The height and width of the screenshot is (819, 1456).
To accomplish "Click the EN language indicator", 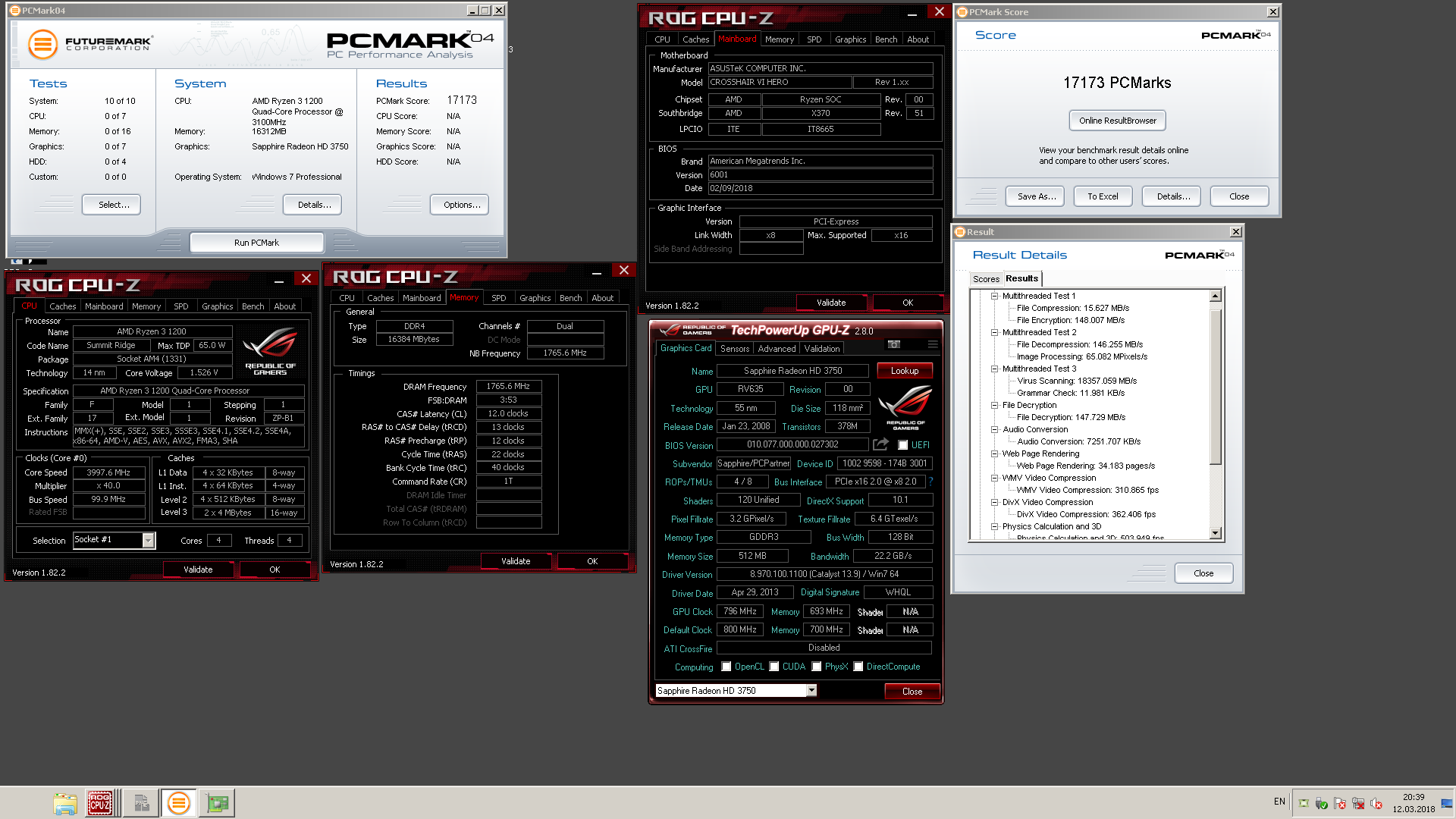I will [x=1279, y=802].
